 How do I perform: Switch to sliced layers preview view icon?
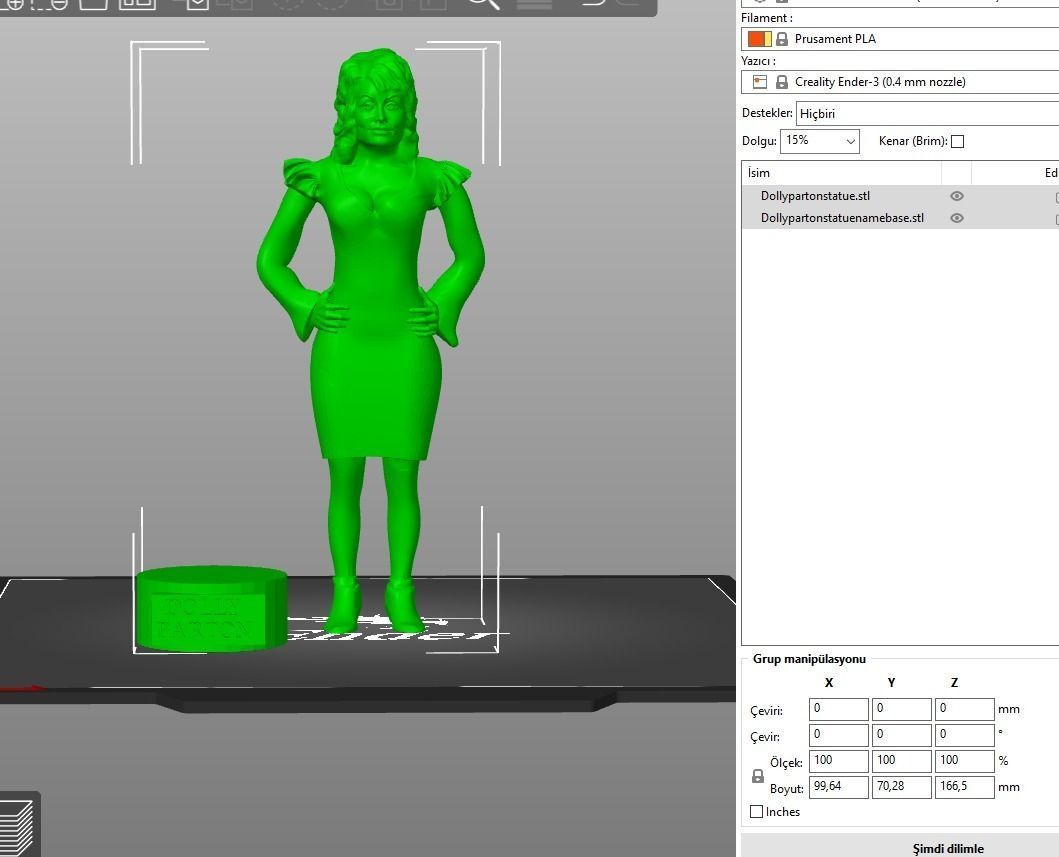(x=17, y=827)
